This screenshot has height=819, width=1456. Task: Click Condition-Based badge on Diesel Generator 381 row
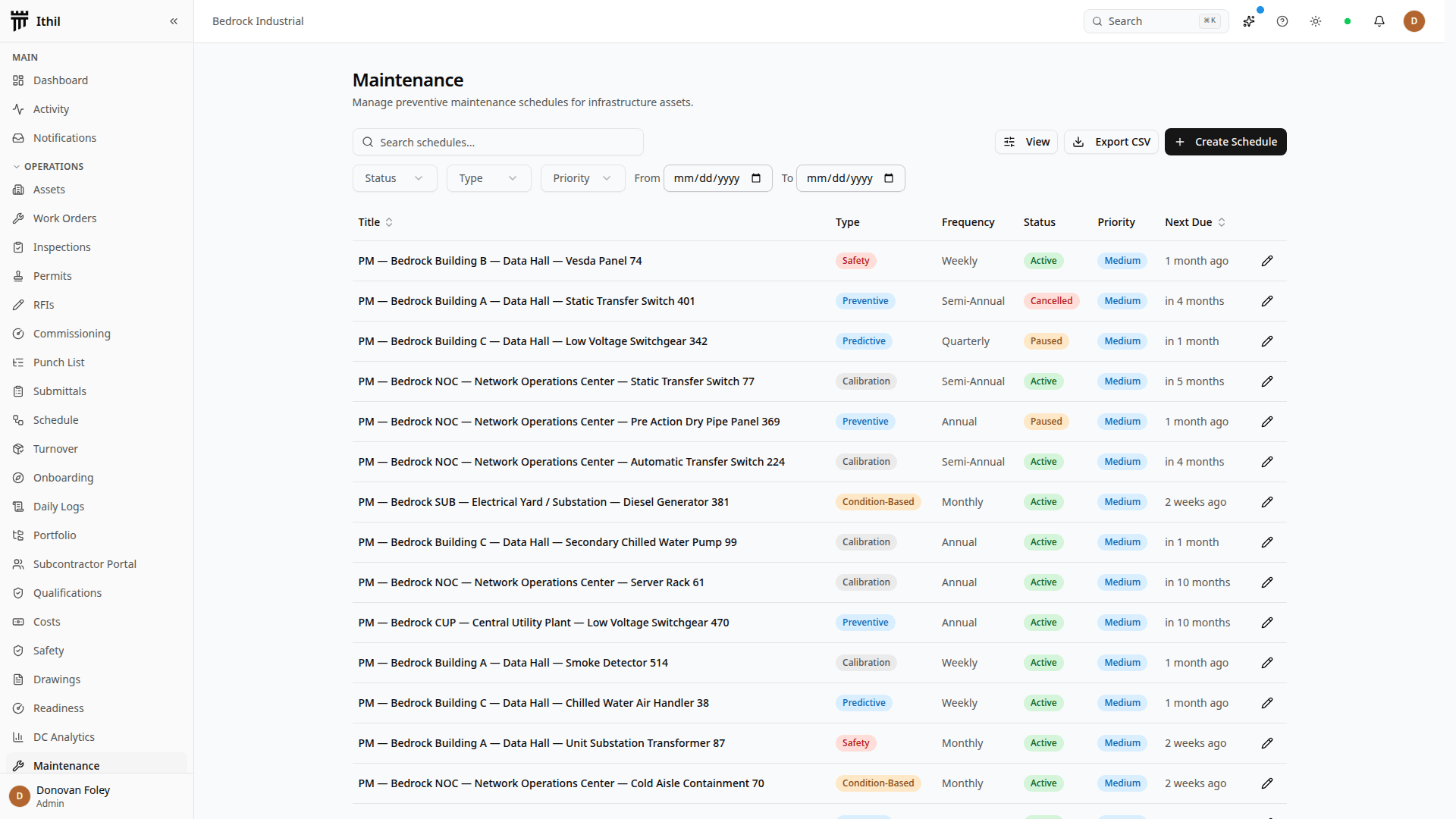click(x=878, y=502)
